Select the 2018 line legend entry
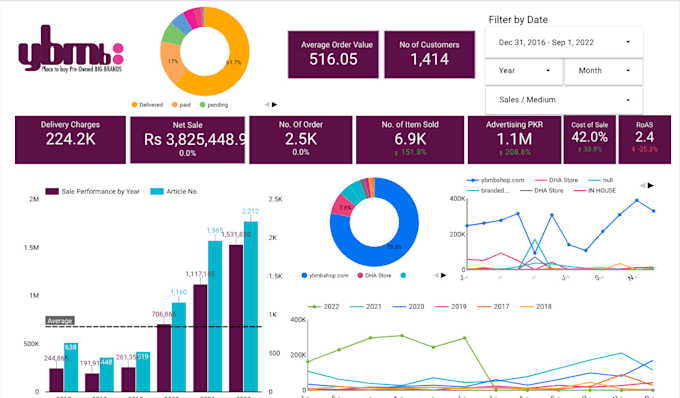680x398 pixels. click(536, 307)
